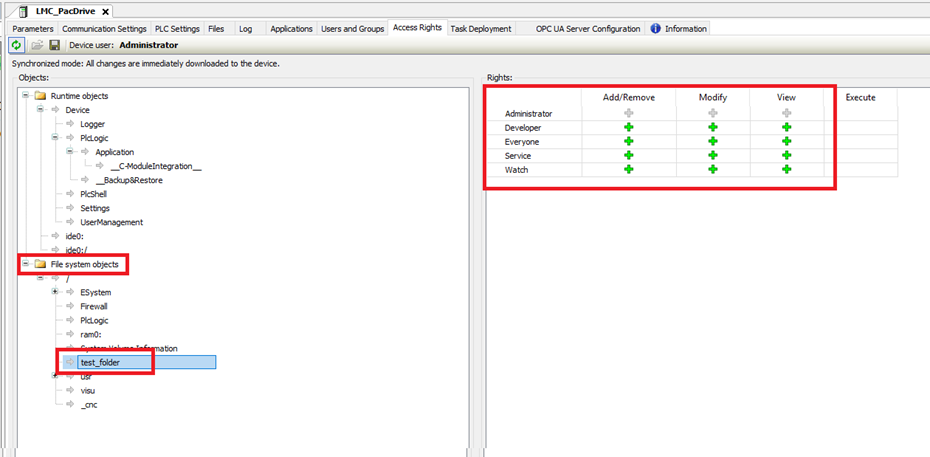Click the load from file icon

click(x=36, y=45)
